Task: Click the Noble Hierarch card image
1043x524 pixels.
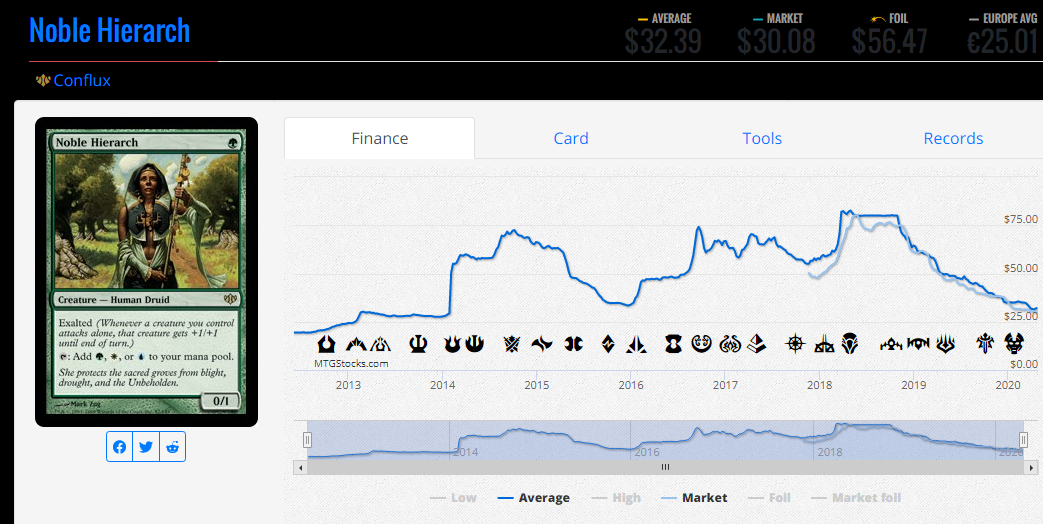Action: (146, 272)
